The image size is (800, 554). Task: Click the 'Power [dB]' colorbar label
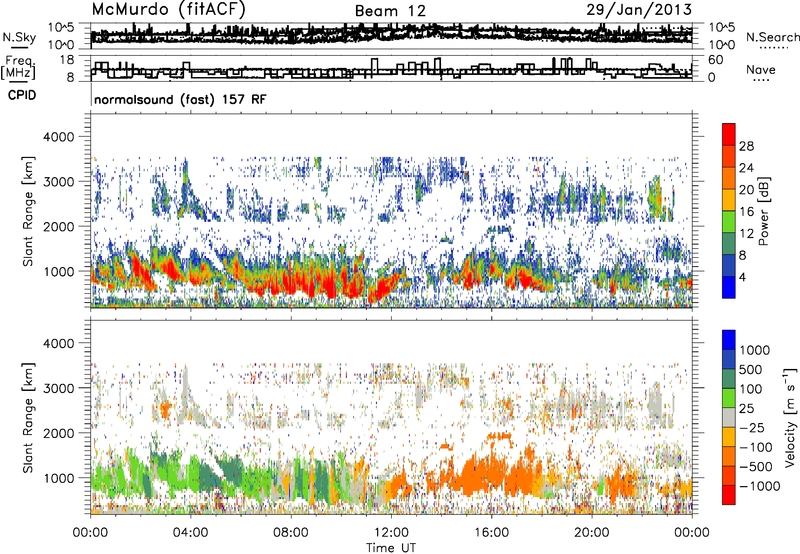click(763, 211)
